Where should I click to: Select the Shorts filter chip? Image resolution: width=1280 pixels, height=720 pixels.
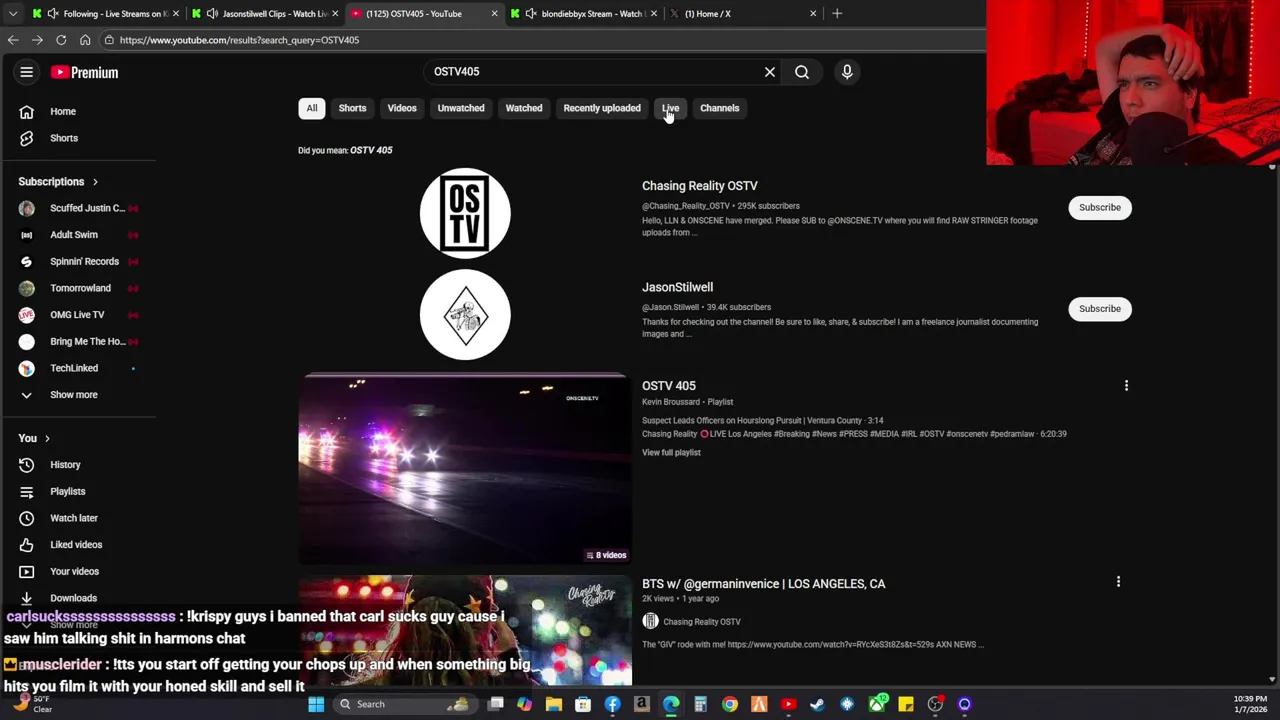[352, 108]
